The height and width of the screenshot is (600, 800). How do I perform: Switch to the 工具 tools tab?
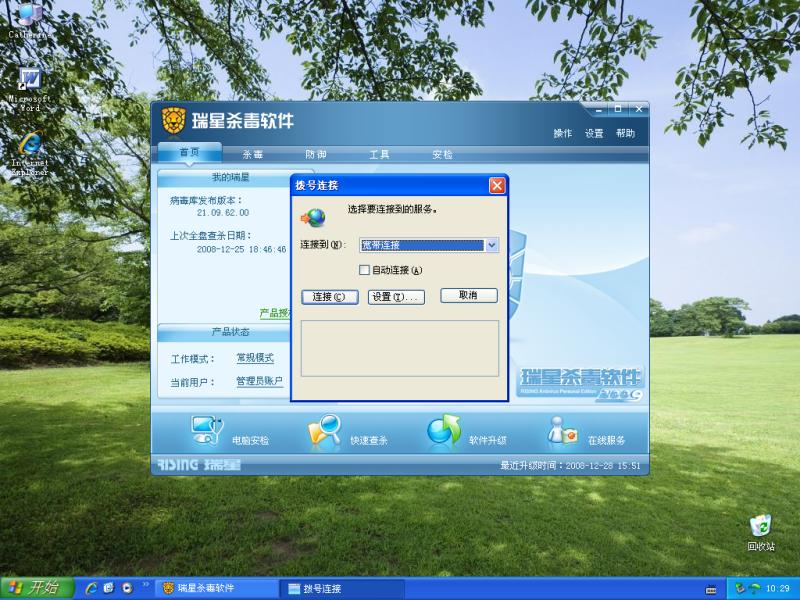coord(379,154)
